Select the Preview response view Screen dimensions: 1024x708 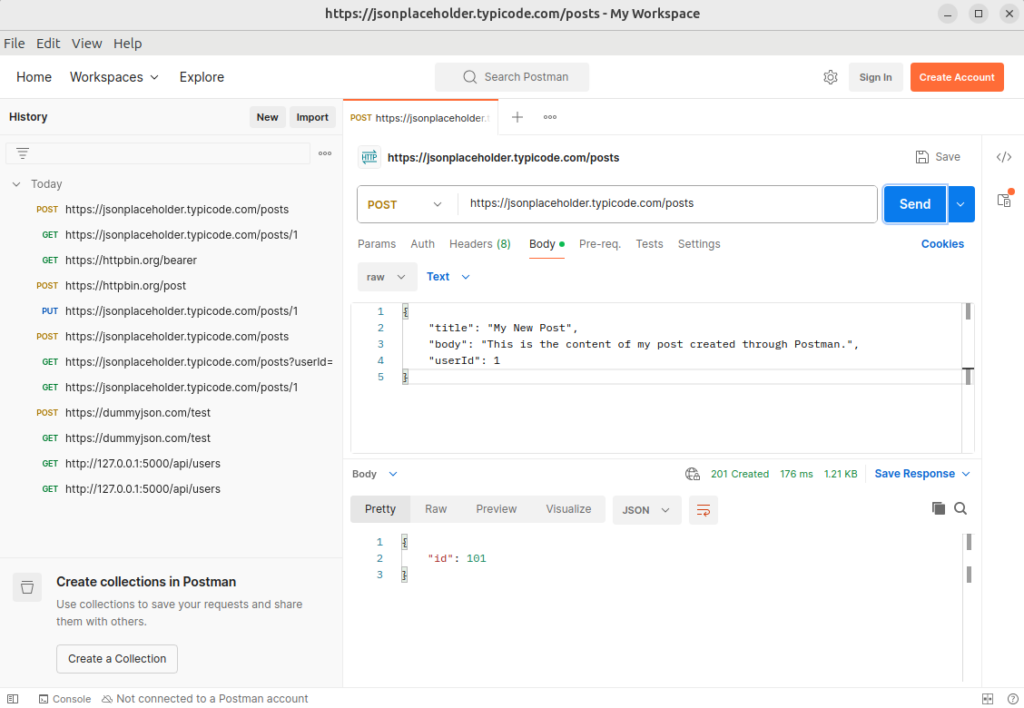click(496, 509)
